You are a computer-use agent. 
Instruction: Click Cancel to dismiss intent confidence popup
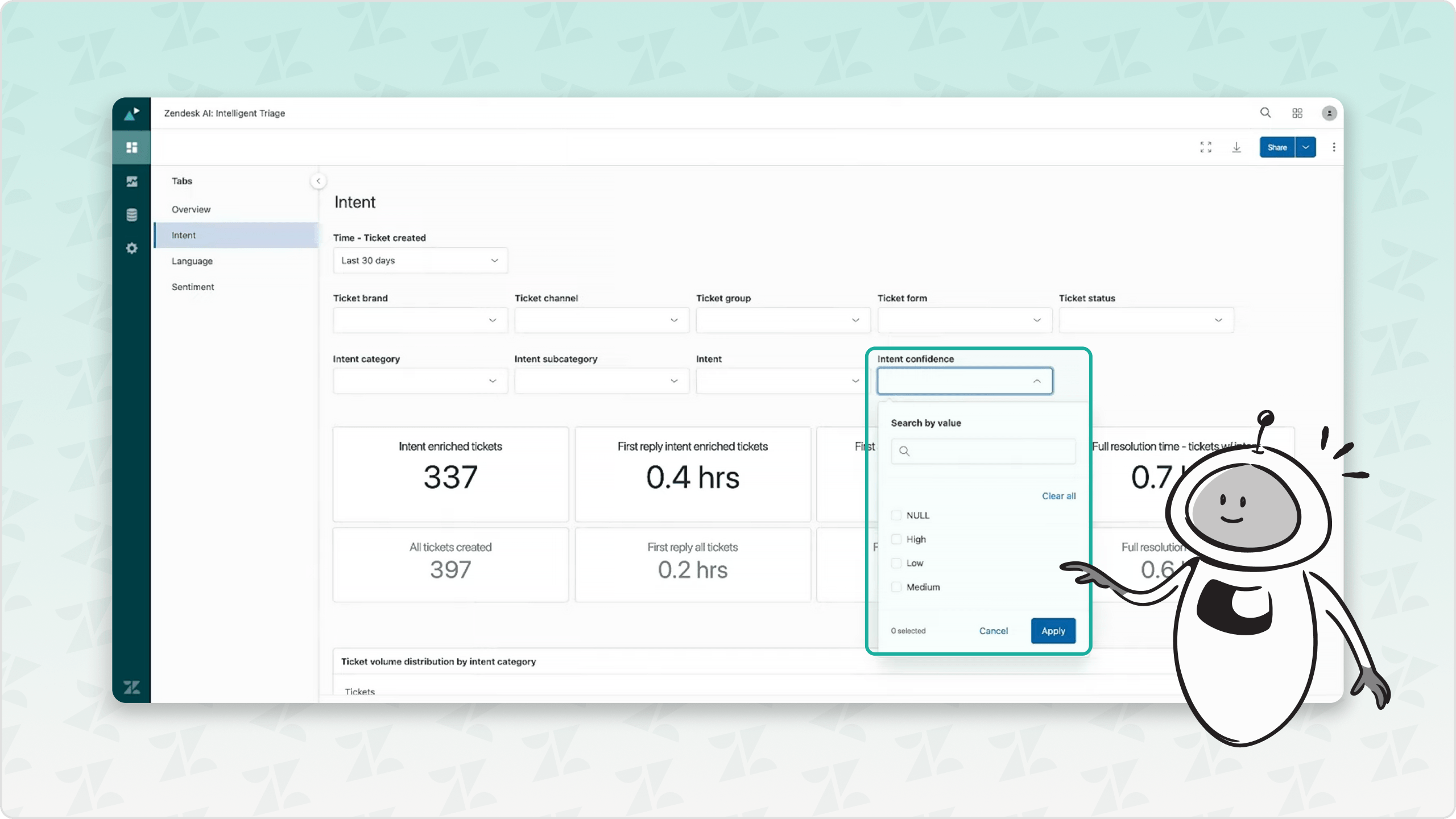coord(993,631)
